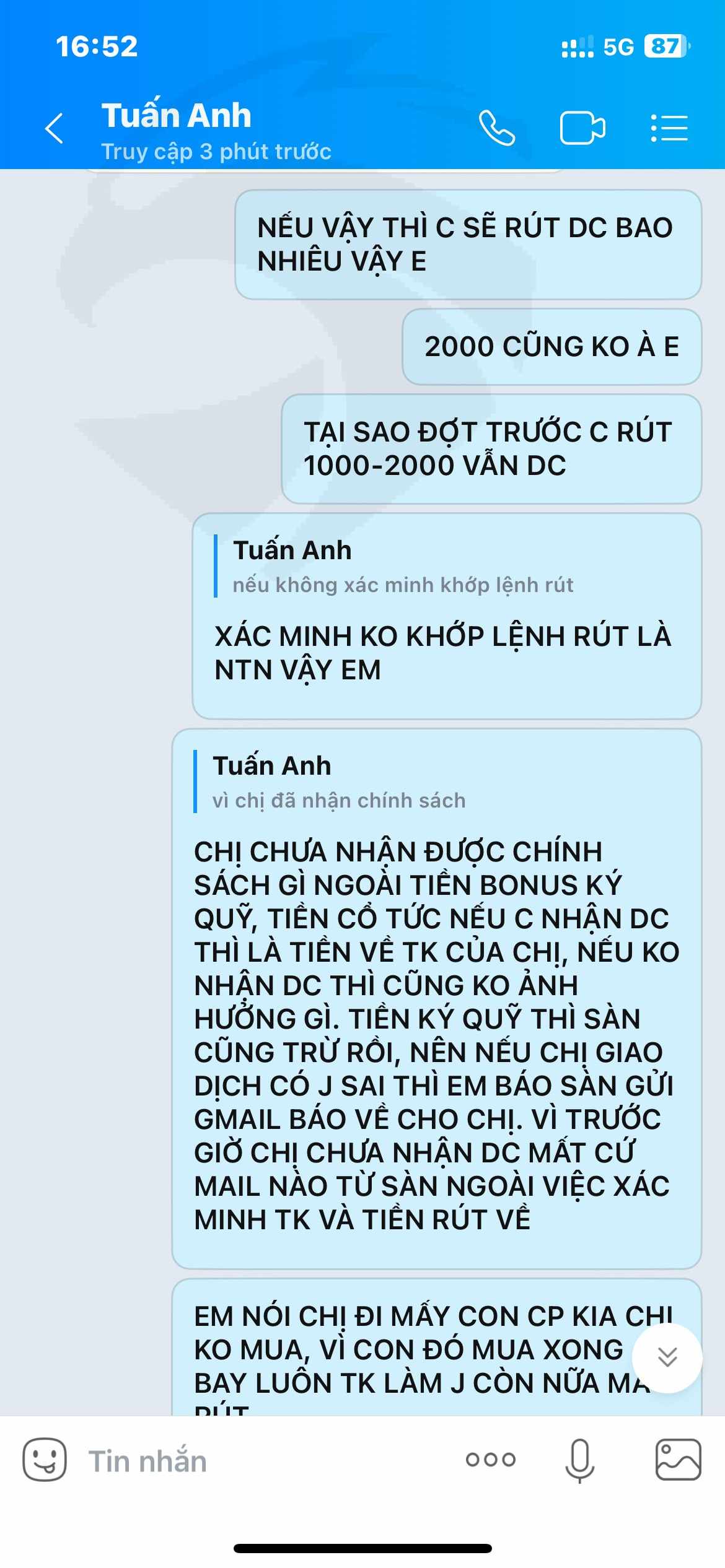Image resolution: width=725 pixels, height=1568 pixels.
Task: Open the sticker emoji picker
Action: pyautogui.click(x=45, y=1460)
